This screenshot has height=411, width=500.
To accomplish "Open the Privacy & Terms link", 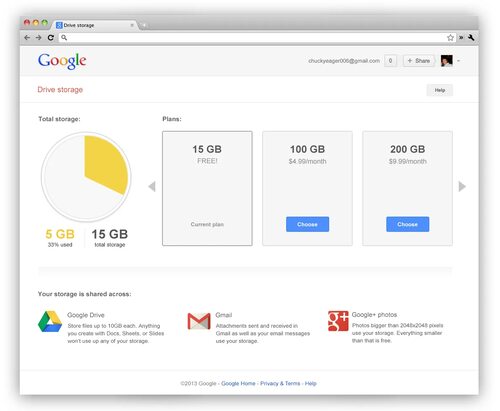I will 280,383.
